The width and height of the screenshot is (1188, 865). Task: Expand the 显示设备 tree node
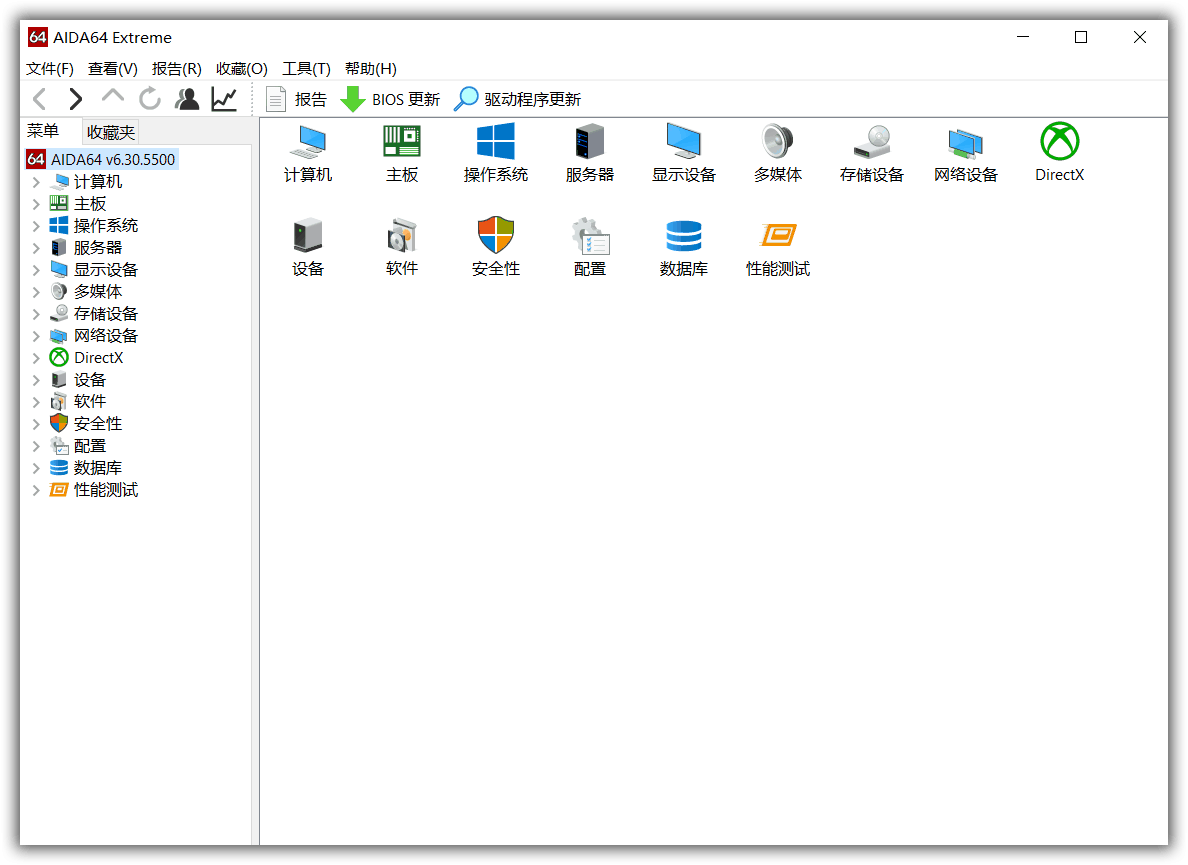(x=37, y=269)
